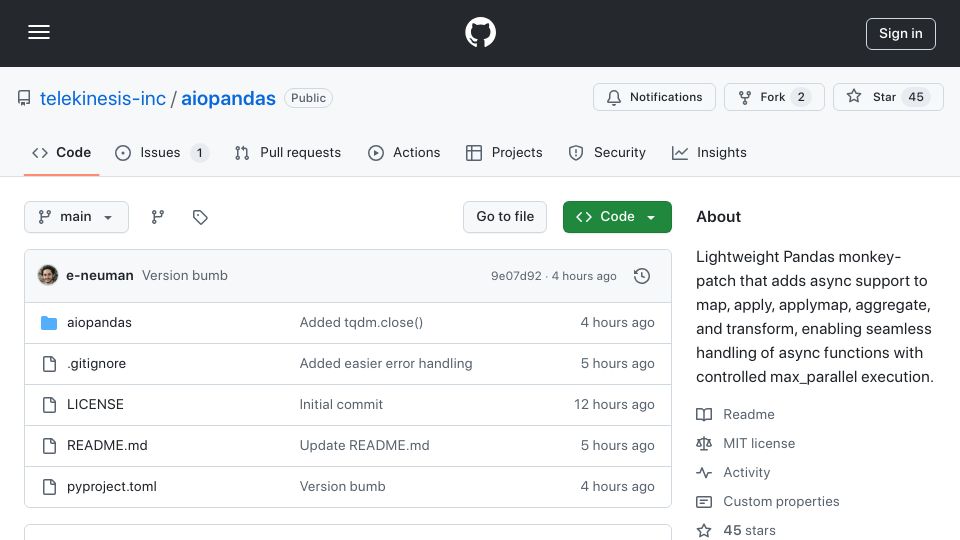Click the About heading
Screen dimensions: 960x540
tap(718, 217)
